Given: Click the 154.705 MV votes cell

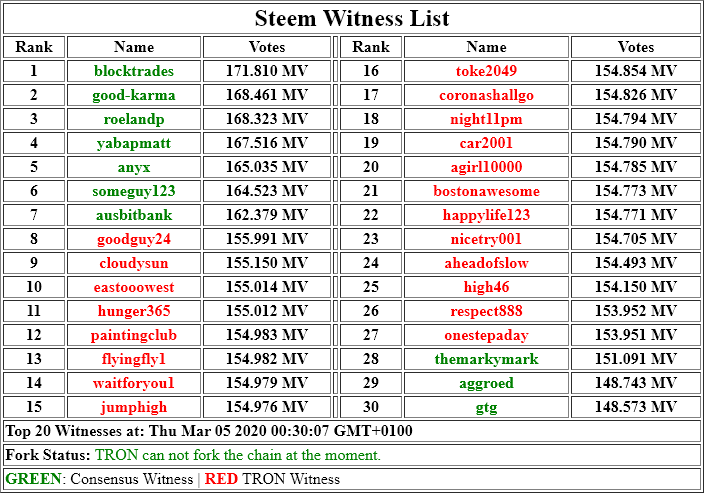Looking at the screenshot, I should click(636, 239).
